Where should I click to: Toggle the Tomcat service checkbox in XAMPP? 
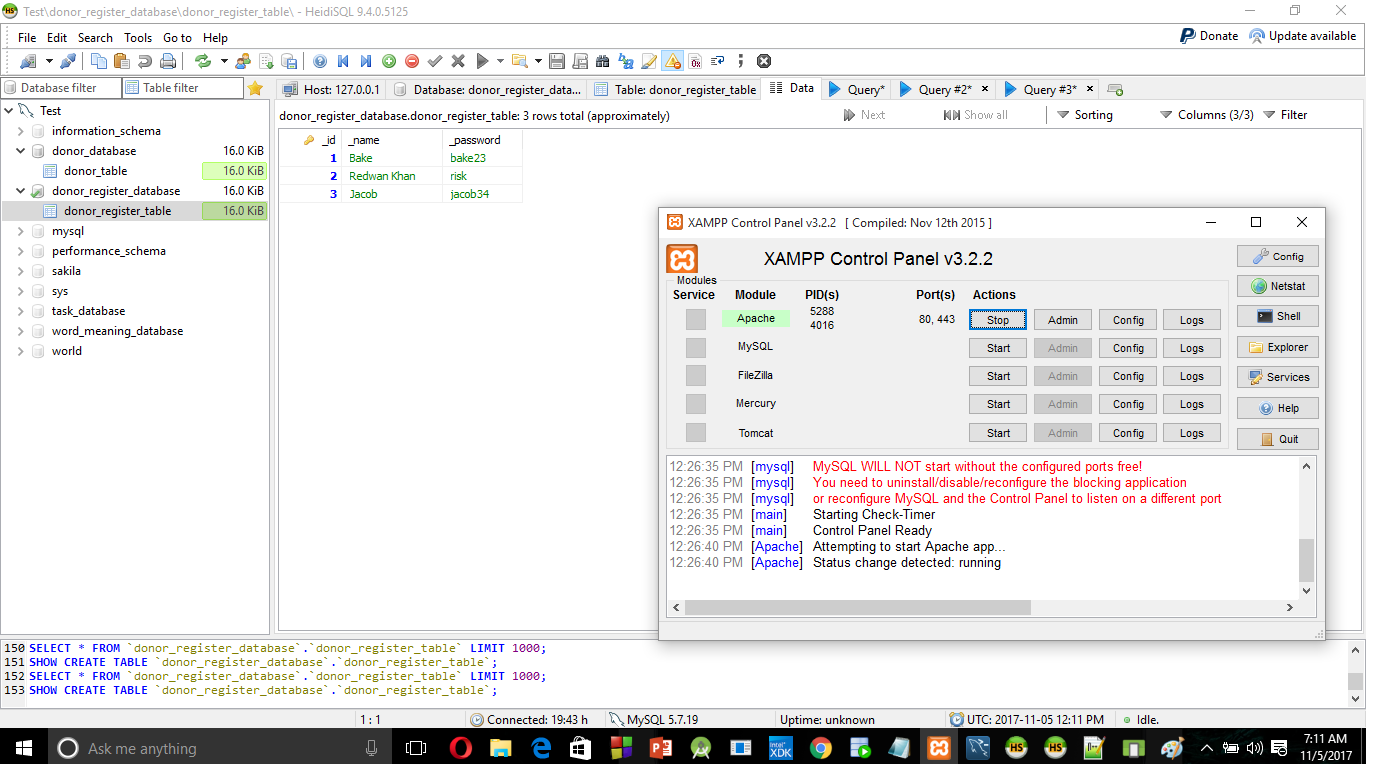tap(696, 433)
